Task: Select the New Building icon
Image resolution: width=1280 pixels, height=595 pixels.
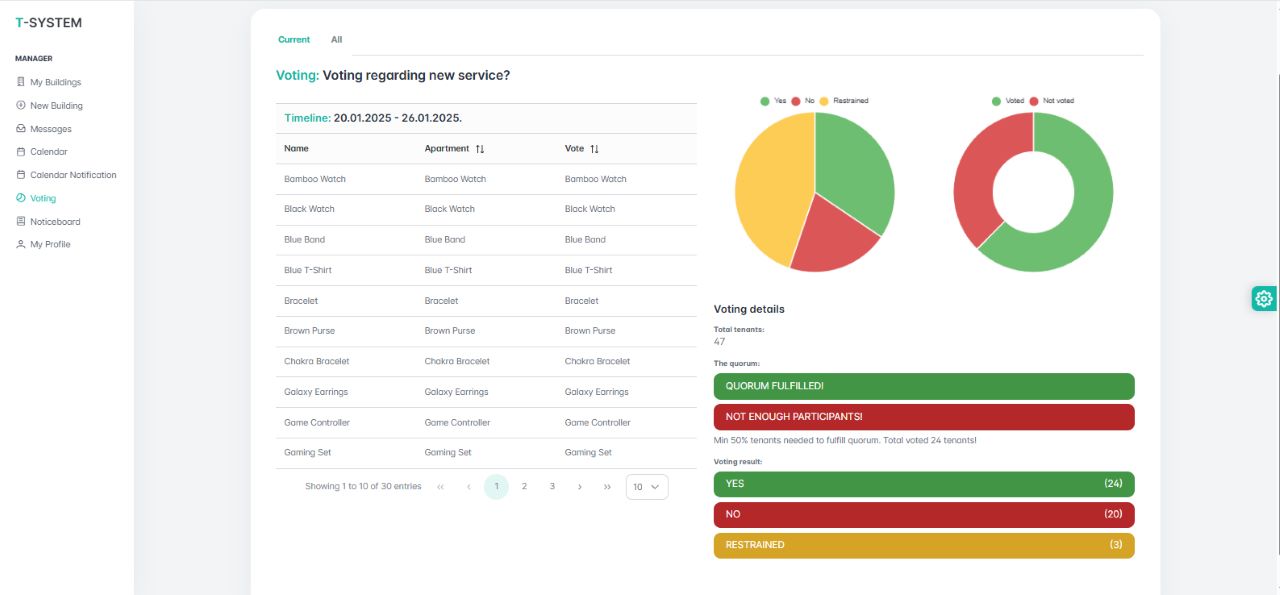Action: click(x=20, y=105)
